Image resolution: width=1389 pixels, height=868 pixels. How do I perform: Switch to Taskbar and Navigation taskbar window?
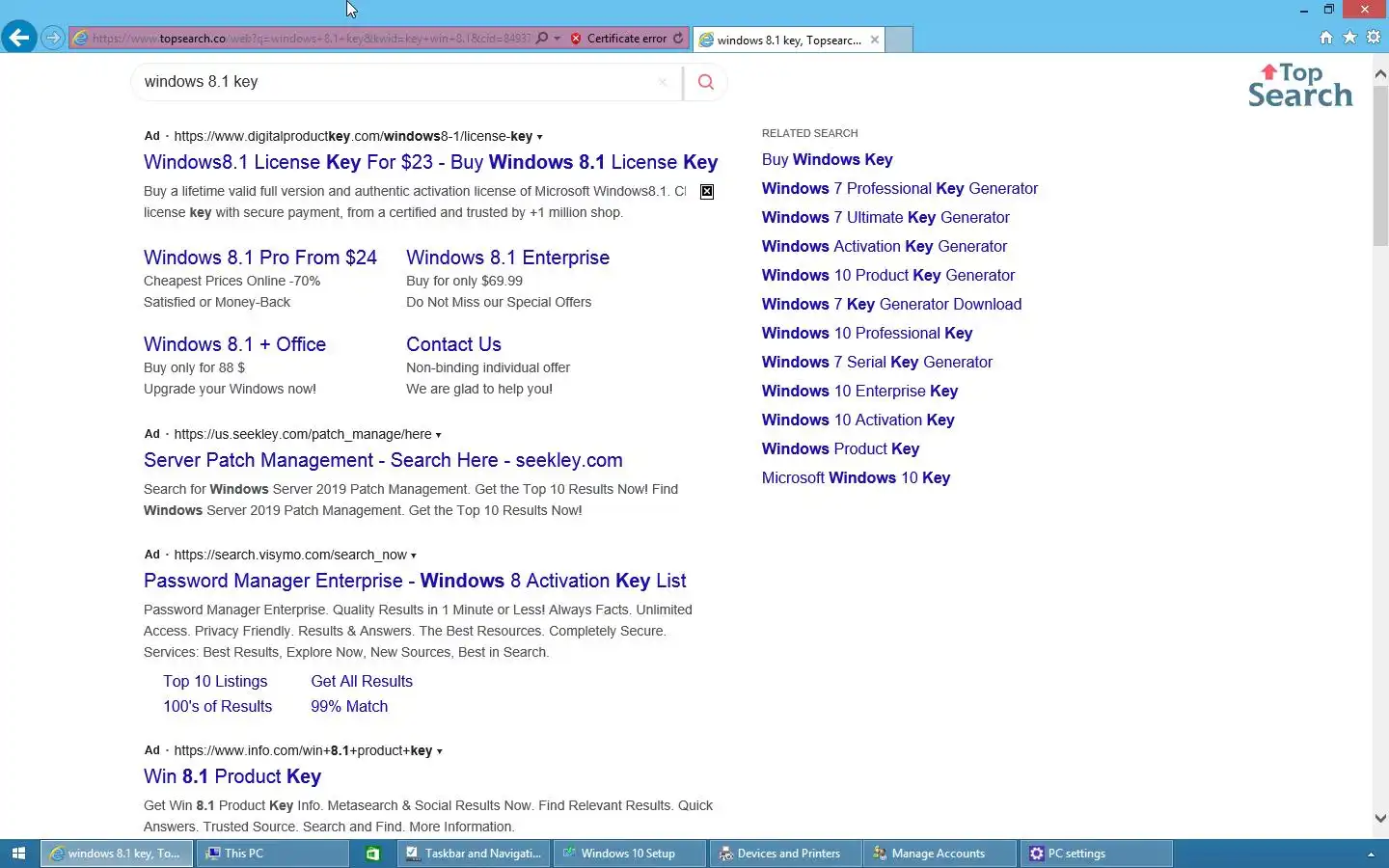[474, 854]
